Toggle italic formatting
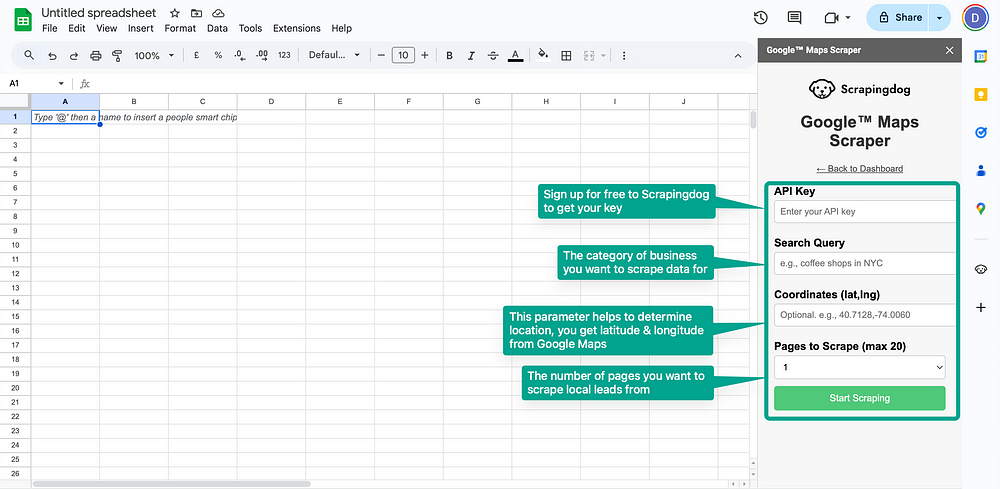Viewport: 1000px width, 489px height. (x=471, y=55)
